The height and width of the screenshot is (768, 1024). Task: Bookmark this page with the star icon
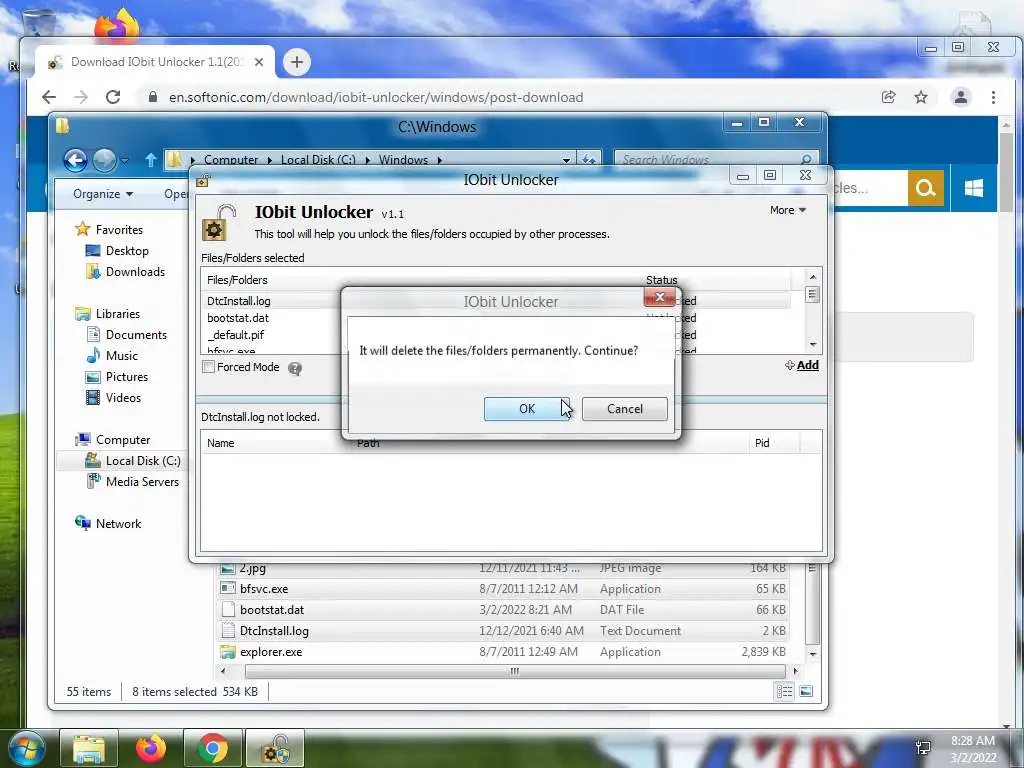(921, 97)
